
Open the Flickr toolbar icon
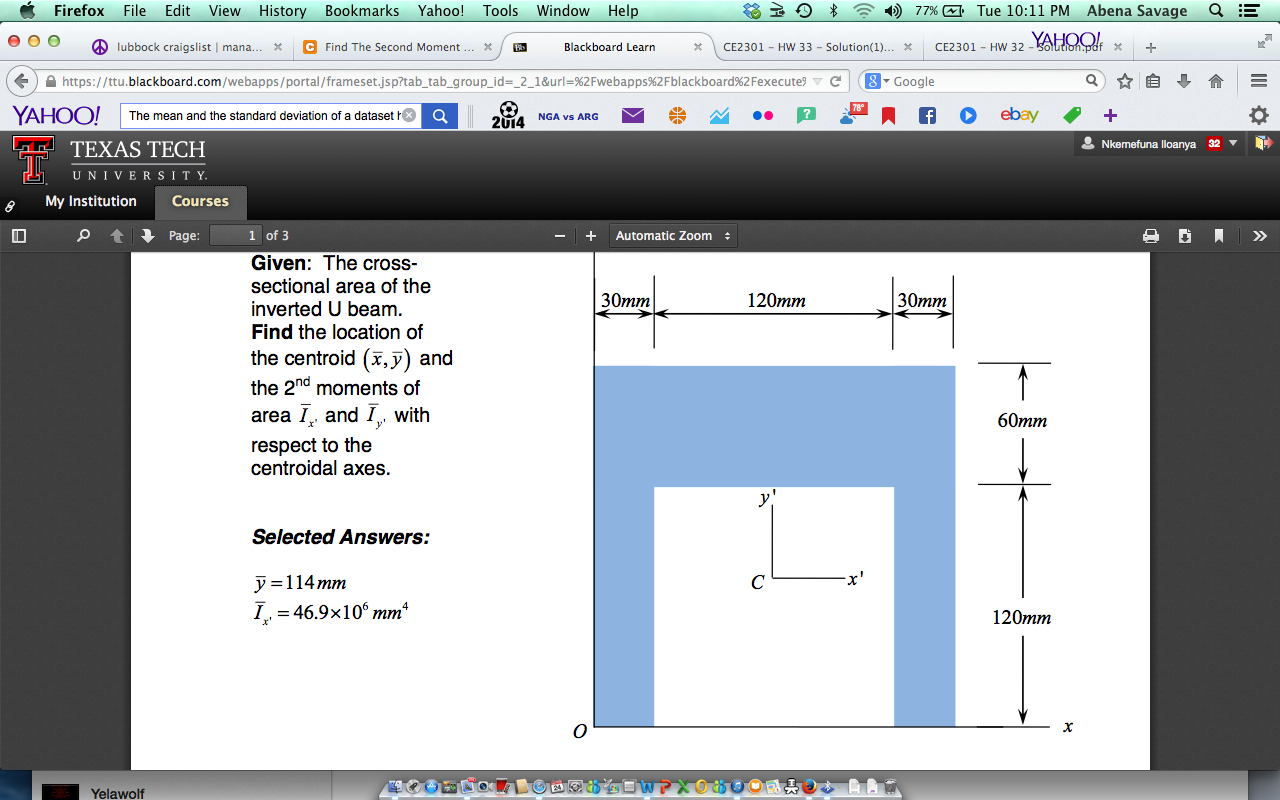pyautogui.click(x=763, y=116)
